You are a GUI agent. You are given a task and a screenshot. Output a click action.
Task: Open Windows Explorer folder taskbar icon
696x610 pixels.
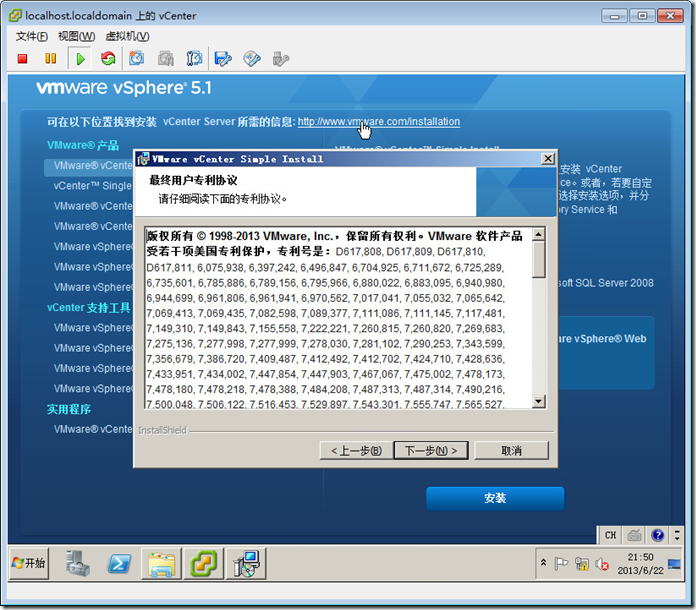point(162,563)
